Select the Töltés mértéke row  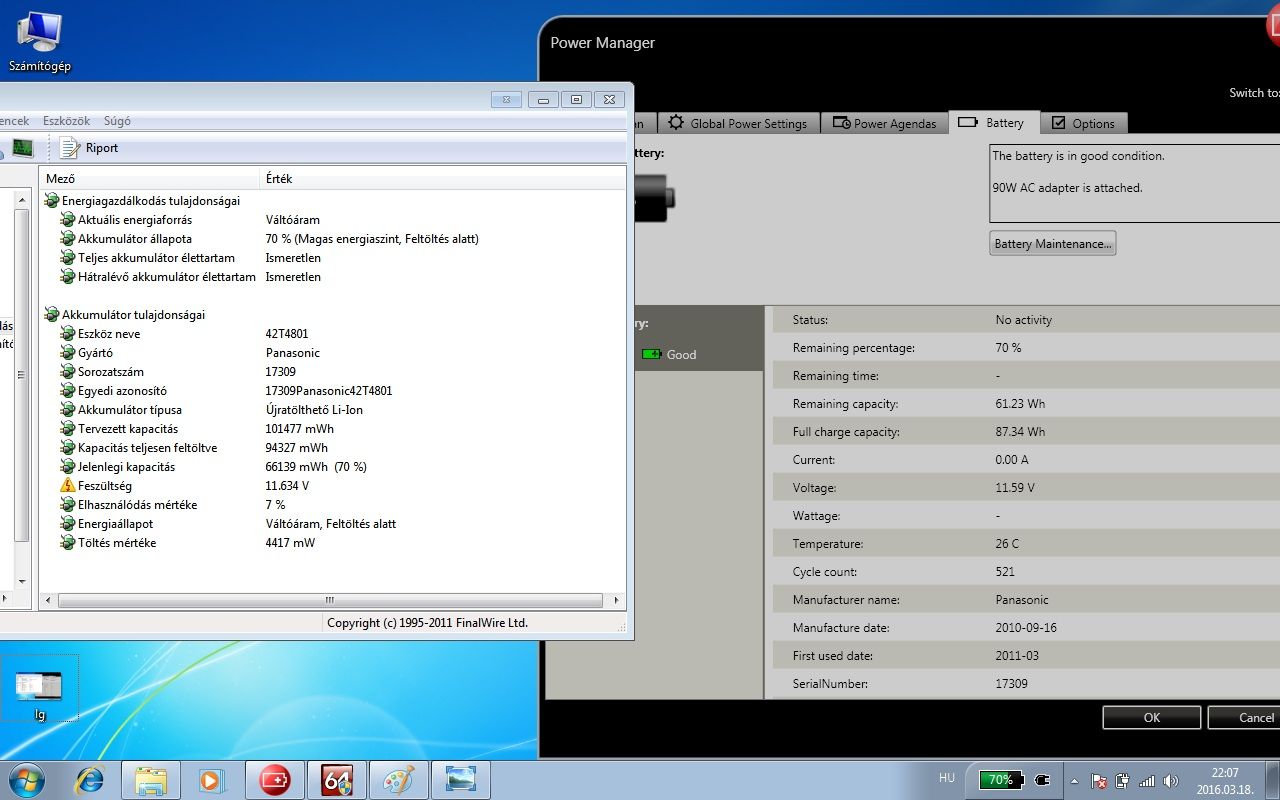point(333,543)
